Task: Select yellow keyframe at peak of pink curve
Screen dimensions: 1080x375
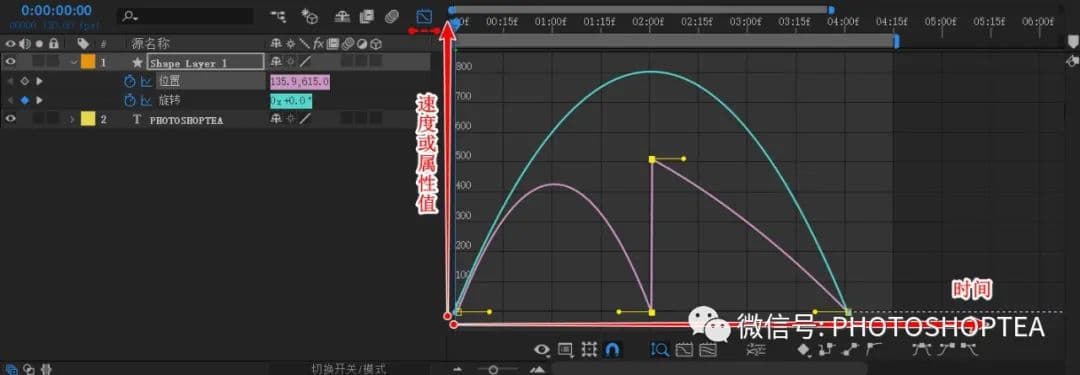Action: click(652, 159)
